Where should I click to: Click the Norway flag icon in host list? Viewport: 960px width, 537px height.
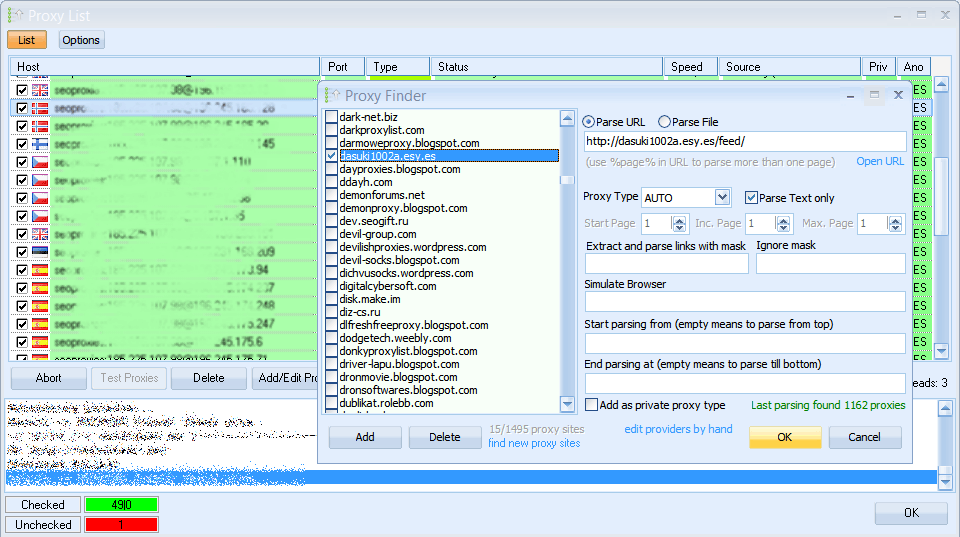point(40,108)
